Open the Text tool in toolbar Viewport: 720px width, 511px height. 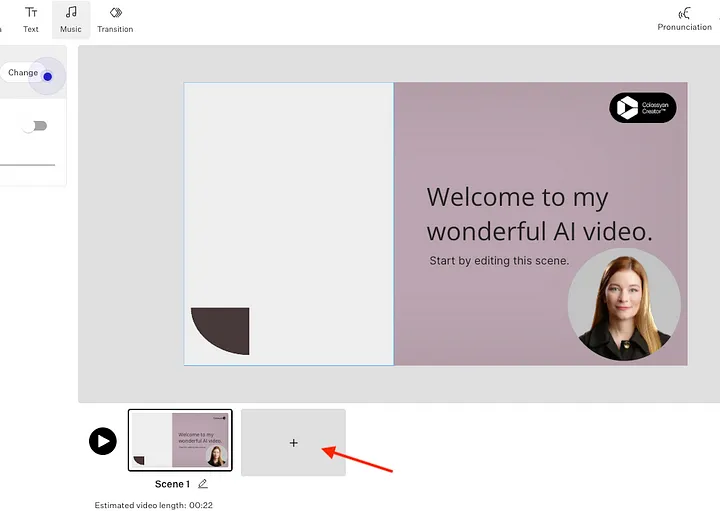pos(31,20)
